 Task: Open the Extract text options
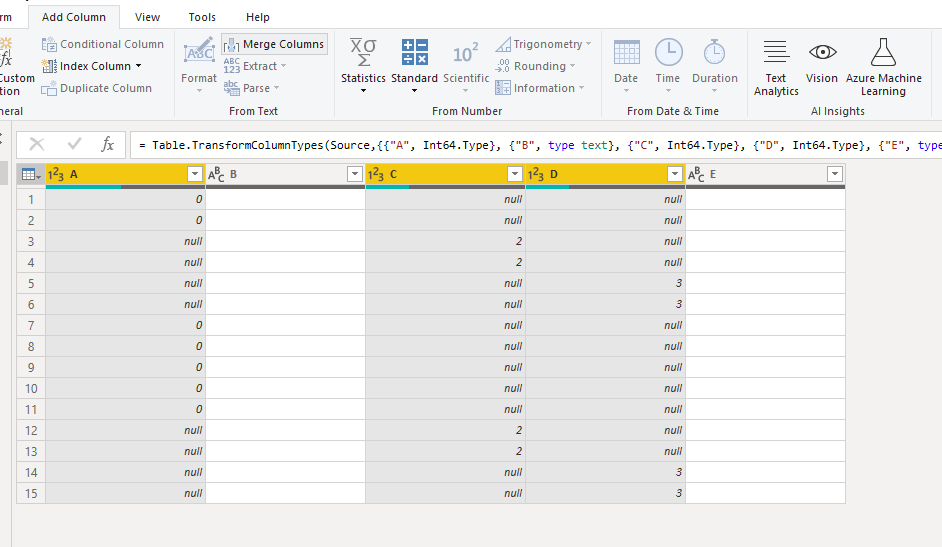point(255,66)
